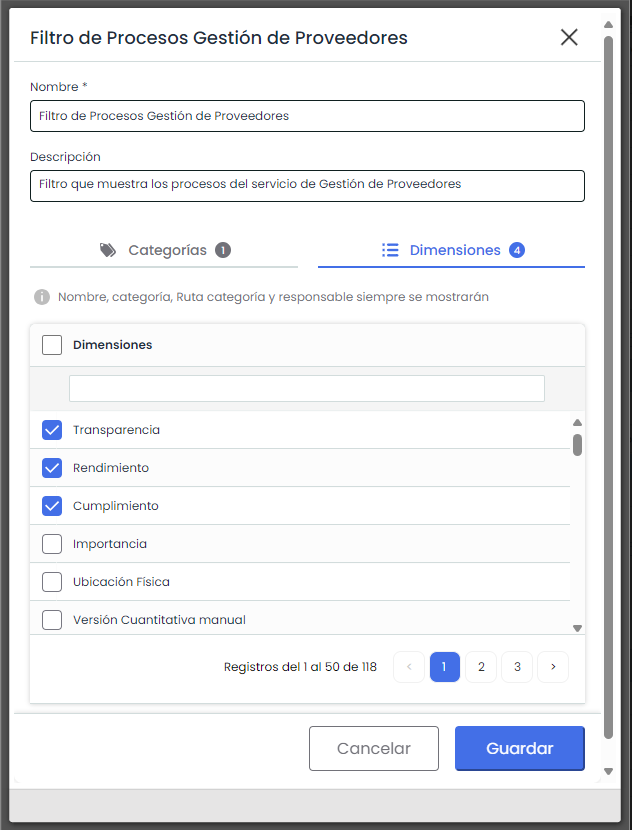Screen dimensions: 632x830
Task: Jump to page 3 of dimensions
Action: click(x=517, y=667)
